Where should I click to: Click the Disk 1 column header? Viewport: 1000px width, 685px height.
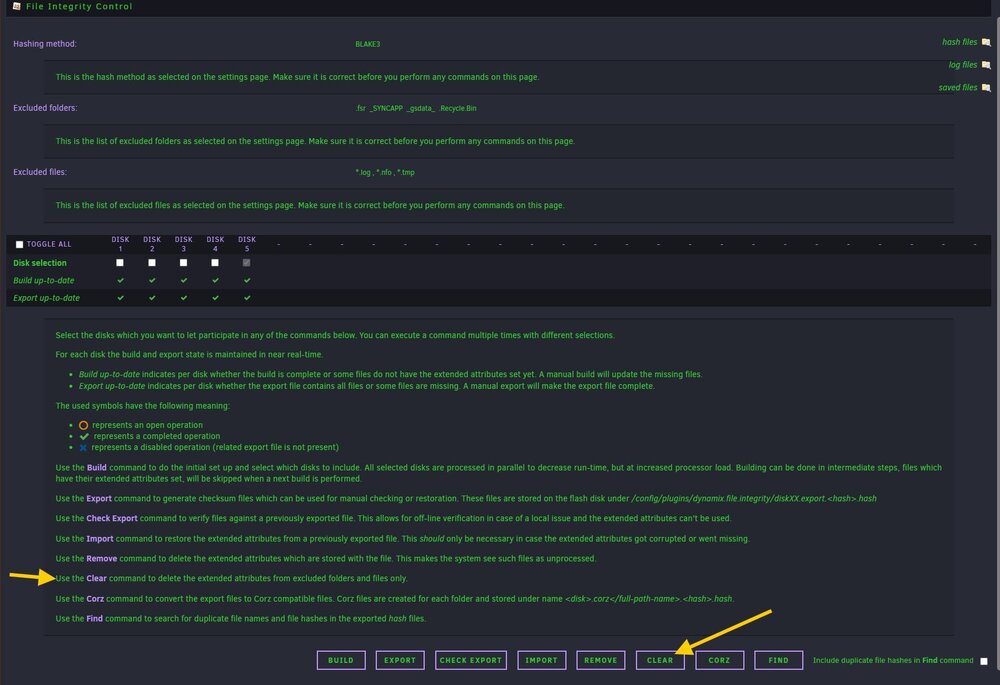[x=121, y=244]
